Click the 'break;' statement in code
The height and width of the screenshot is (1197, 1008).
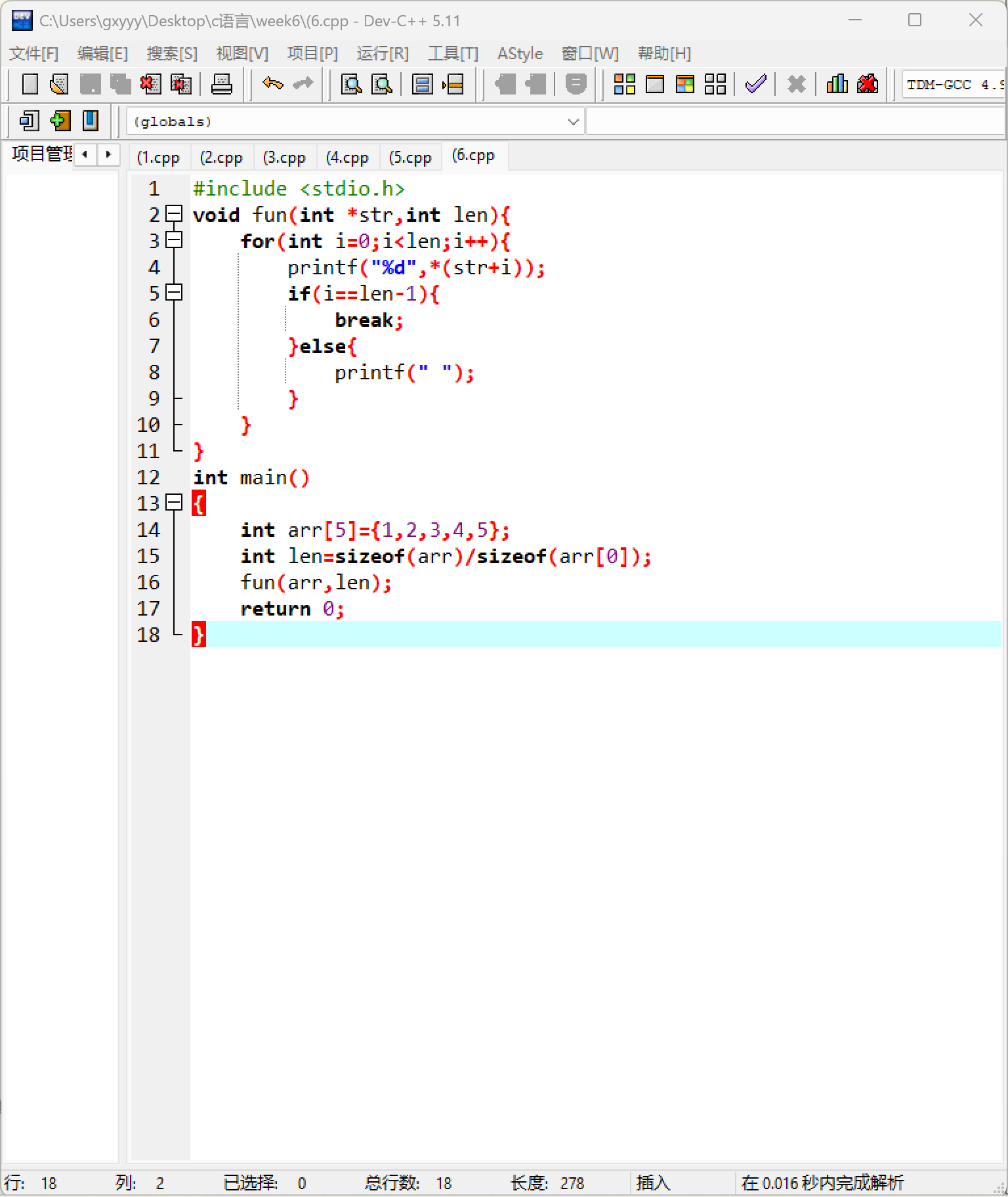(x=369, y=320)
